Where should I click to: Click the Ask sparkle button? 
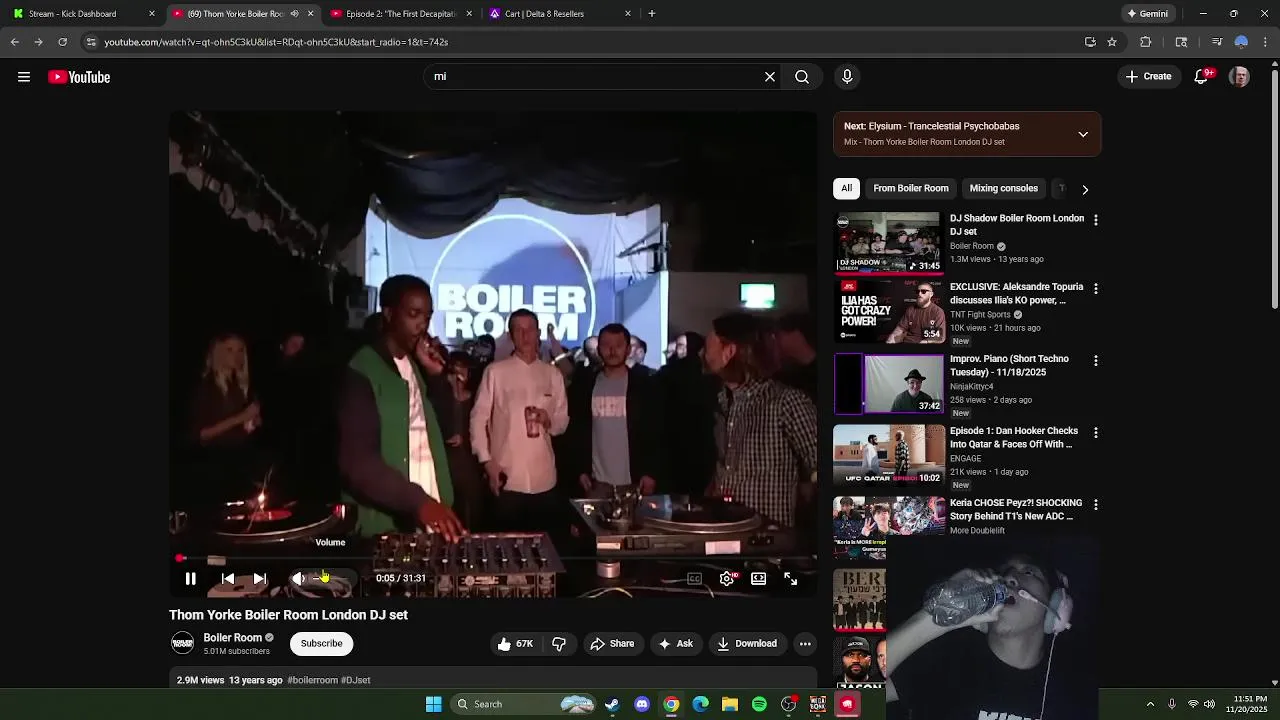(675, 644)
